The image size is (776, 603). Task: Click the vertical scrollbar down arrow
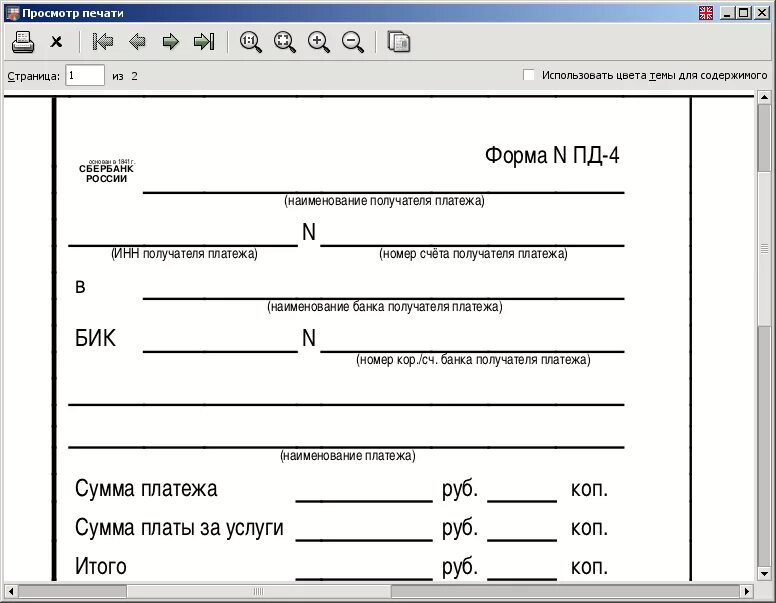[x=764, y=574]
